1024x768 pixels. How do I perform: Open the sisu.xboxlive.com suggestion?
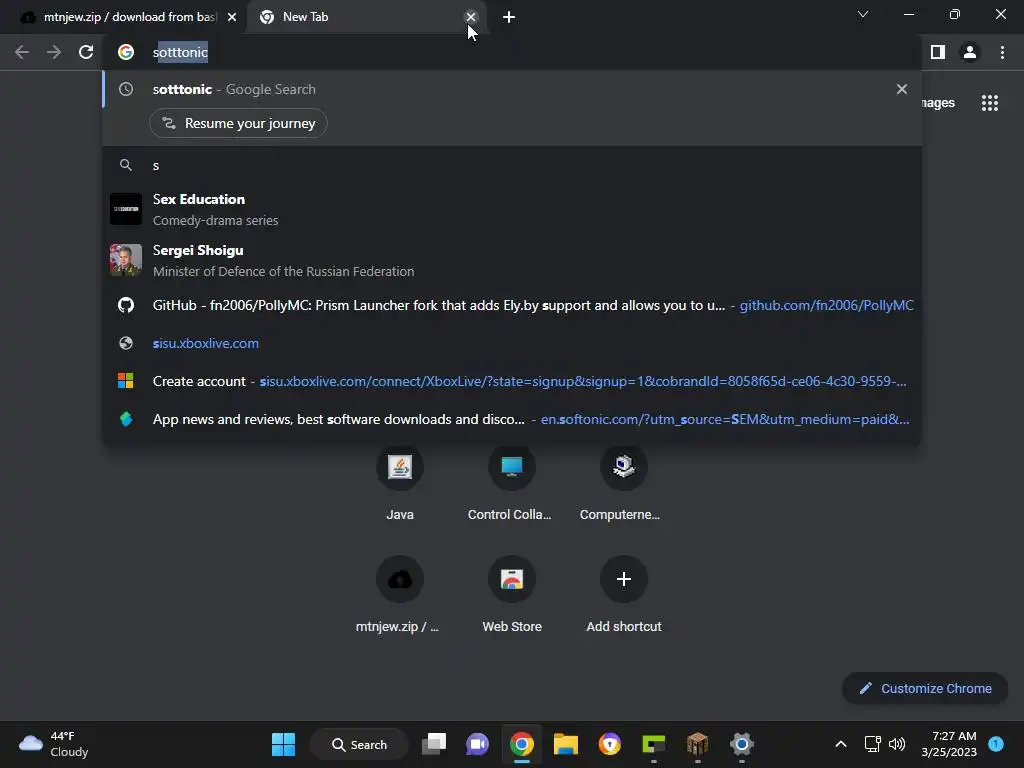click(x=512, y=344)
